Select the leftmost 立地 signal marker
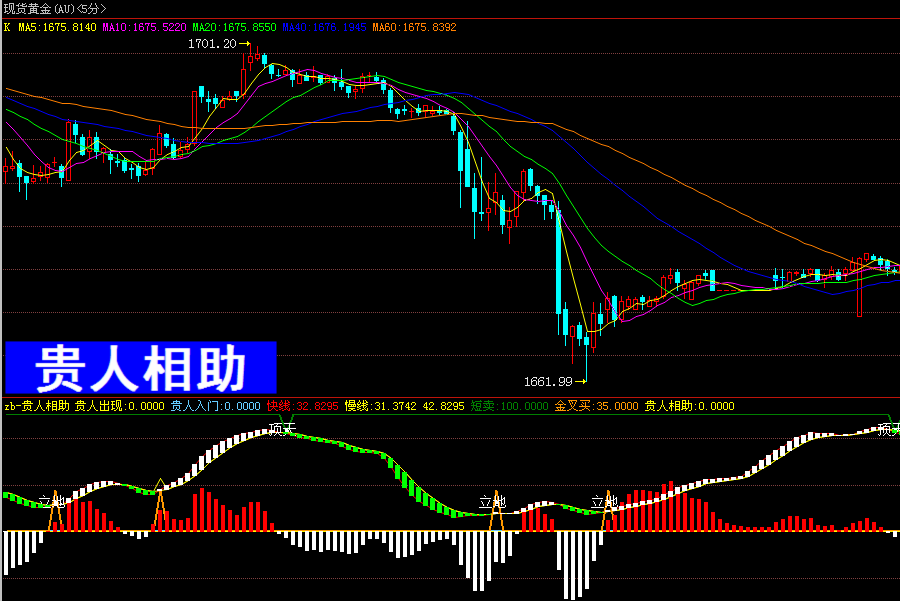 [x=52, y=501]
